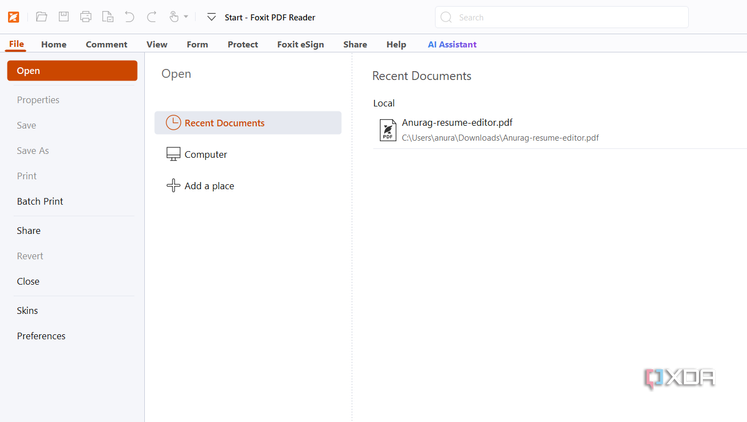Open Preferences in the File sidebar
747x422 pixels.
click(41, 336)
